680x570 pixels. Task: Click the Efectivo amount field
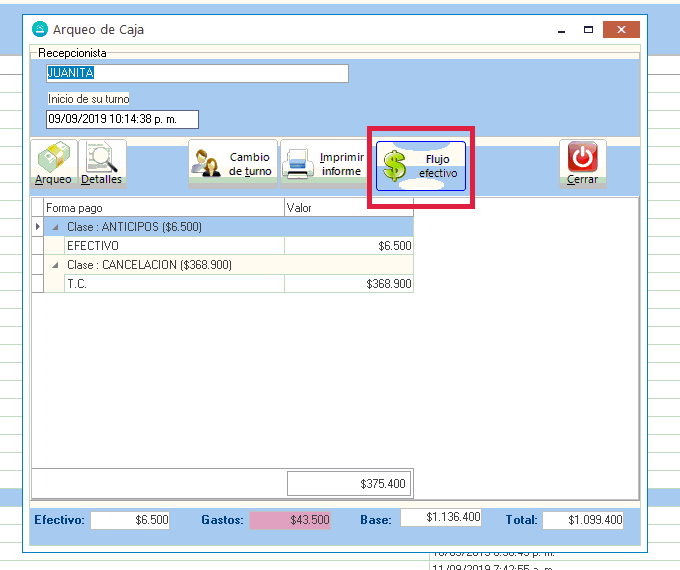coord(130,520)
